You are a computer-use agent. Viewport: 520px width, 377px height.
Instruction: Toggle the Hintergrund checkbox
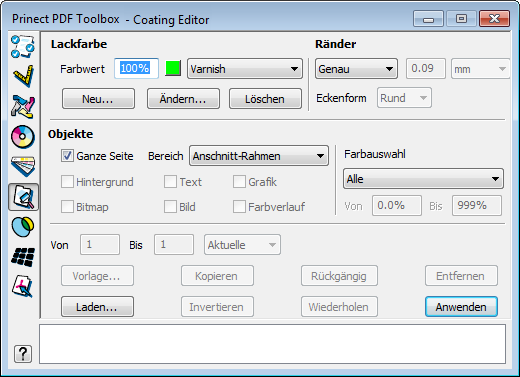[67, 182]
